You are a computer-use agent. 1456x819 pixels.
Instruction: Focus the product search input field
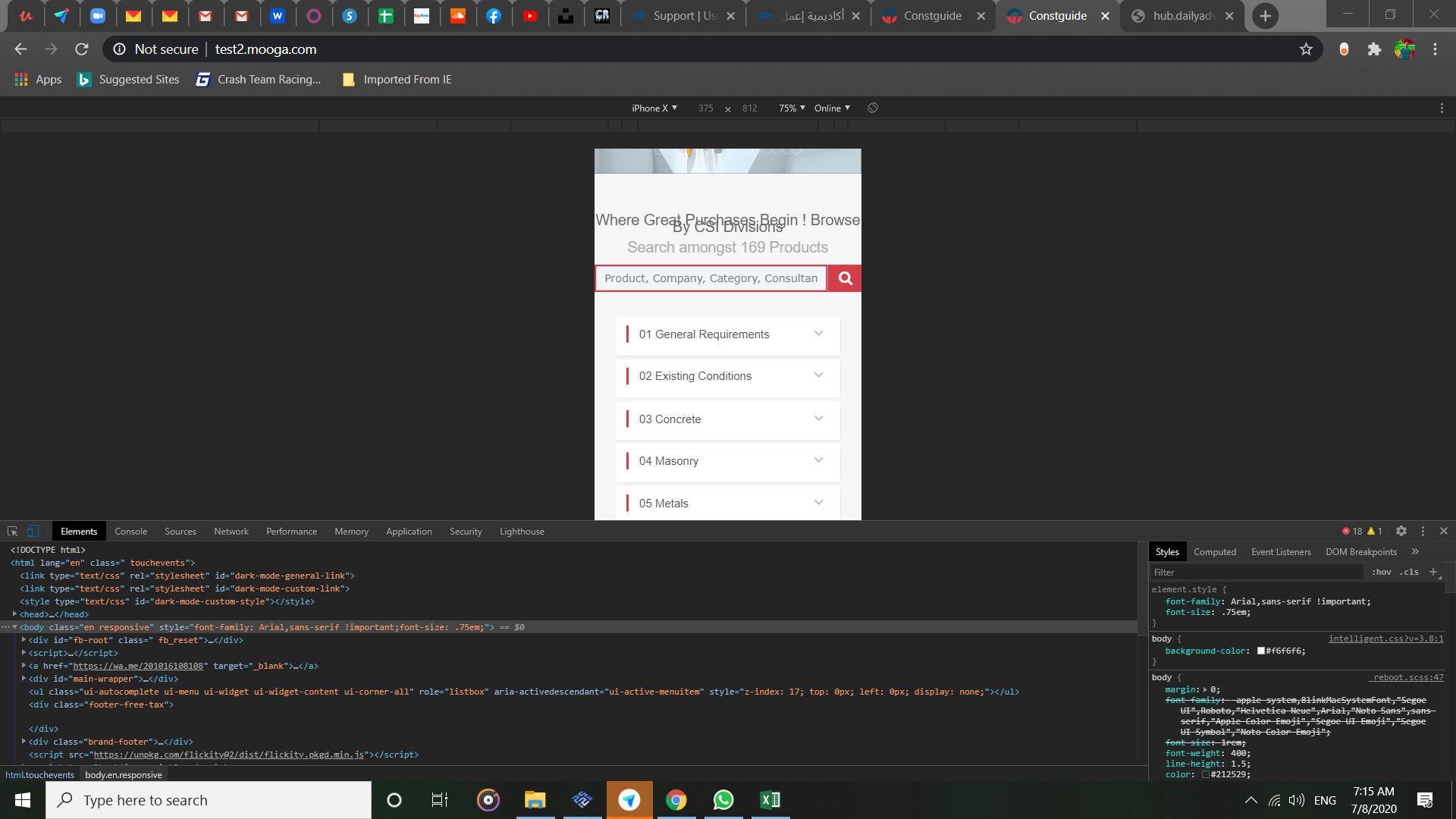pyautogui.click(x=711, y=278)
